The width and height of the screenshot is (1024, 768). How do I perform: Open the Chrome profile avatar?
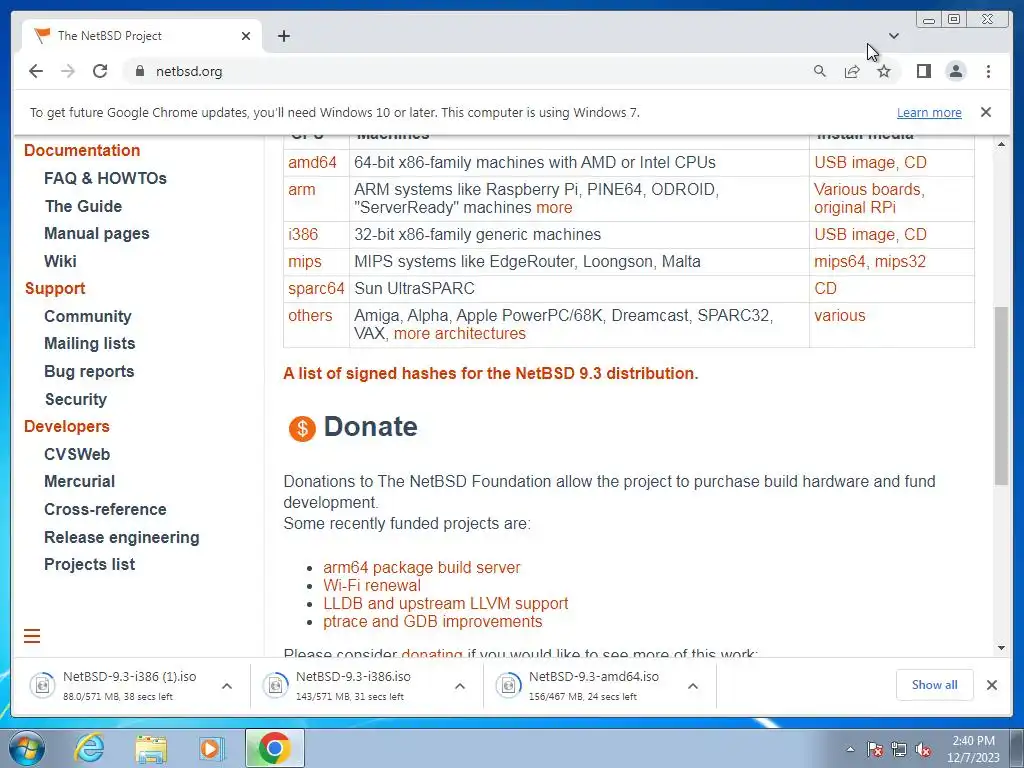tap(955, 71)
